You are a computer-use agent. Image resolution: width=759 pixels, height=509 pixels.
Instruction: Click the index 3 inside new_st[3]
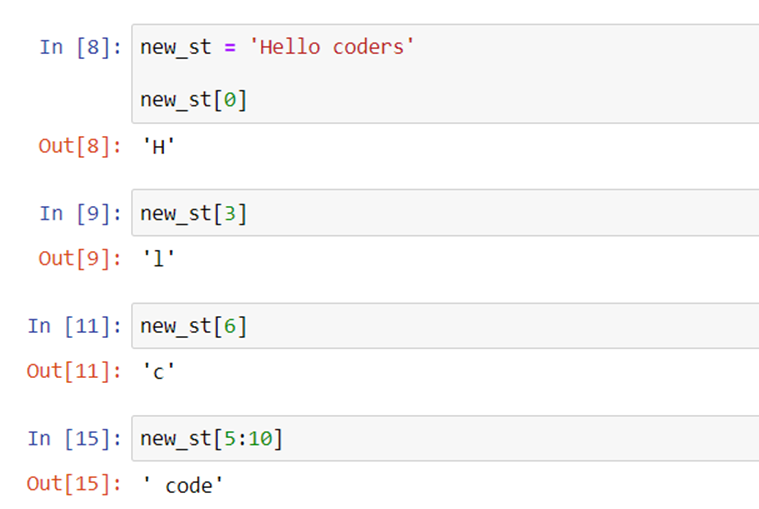[x=230, y=213]
